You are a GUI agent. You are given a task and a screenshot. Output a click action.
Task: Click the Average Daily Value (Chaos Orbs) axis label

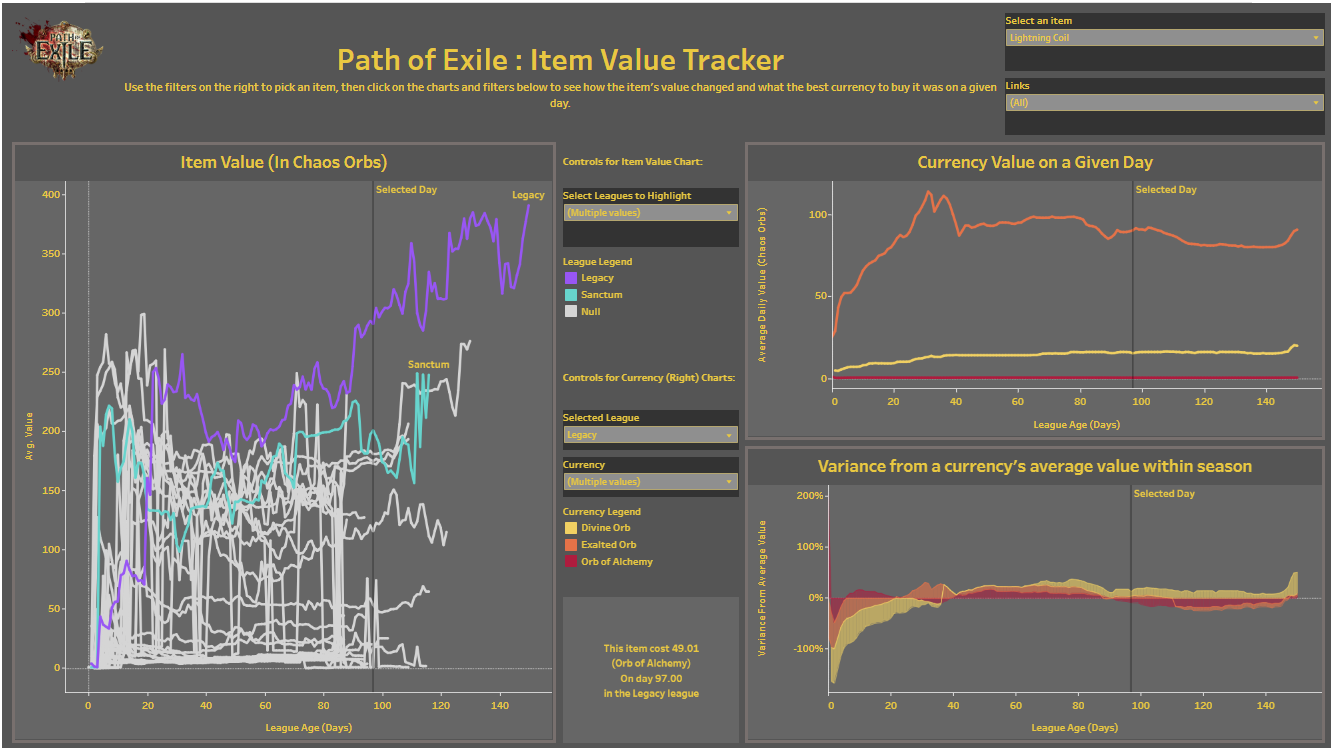pyautogui.click(x=763, y=284)
